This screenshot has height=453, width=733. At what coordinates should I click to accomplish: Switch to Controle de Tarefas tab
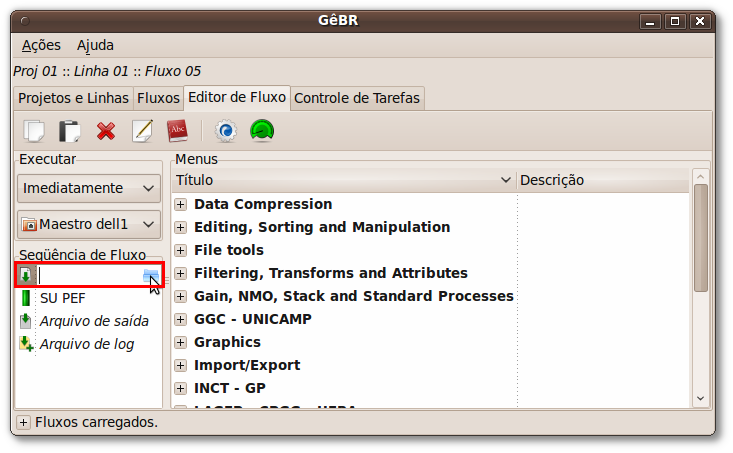point(357,98)
